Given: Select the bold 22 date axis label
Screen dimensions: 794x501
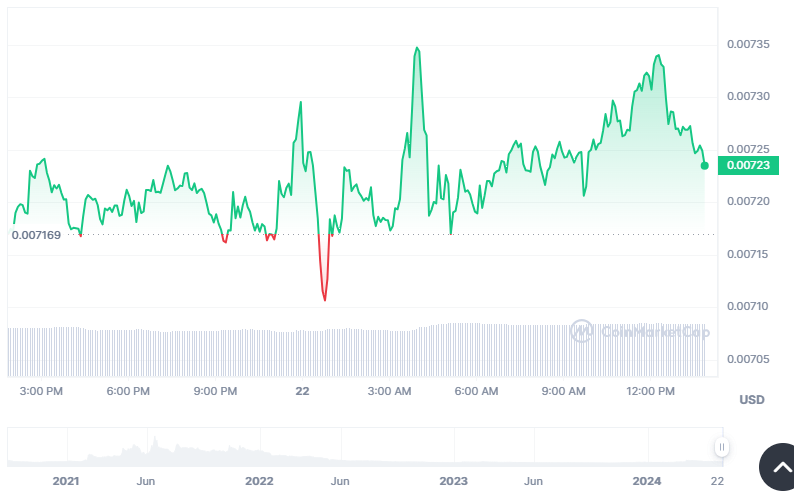Looking at the screenshot, I should pyautogui.click(x=302, y=391).
